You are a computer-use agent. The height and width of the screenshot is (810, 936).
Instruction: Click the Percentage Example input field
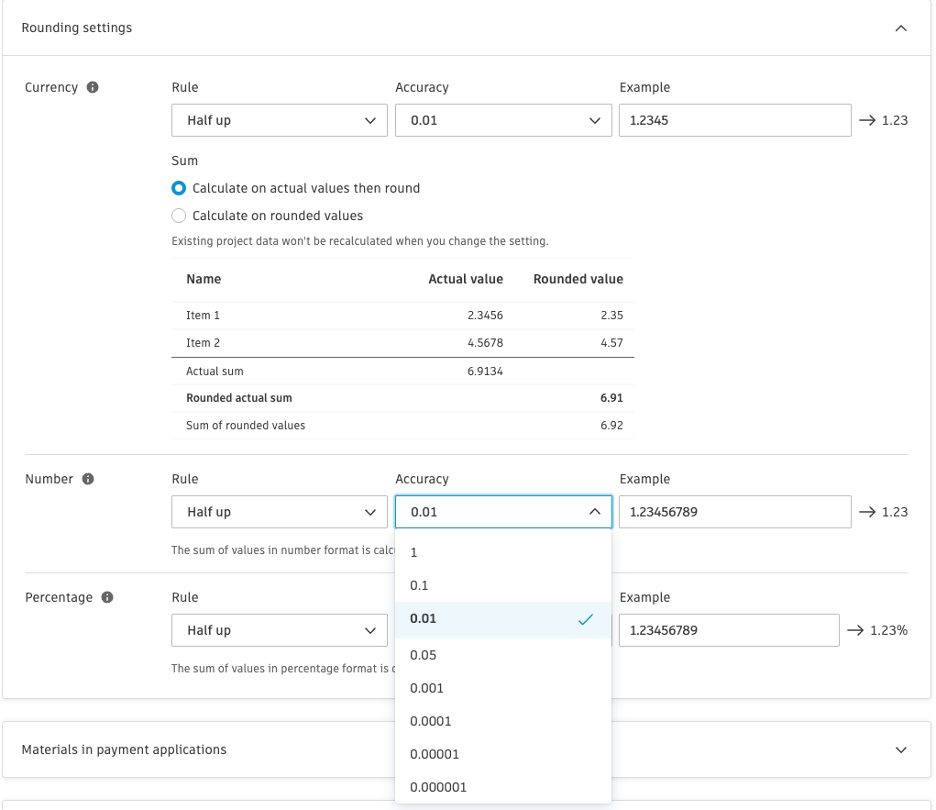728,630
